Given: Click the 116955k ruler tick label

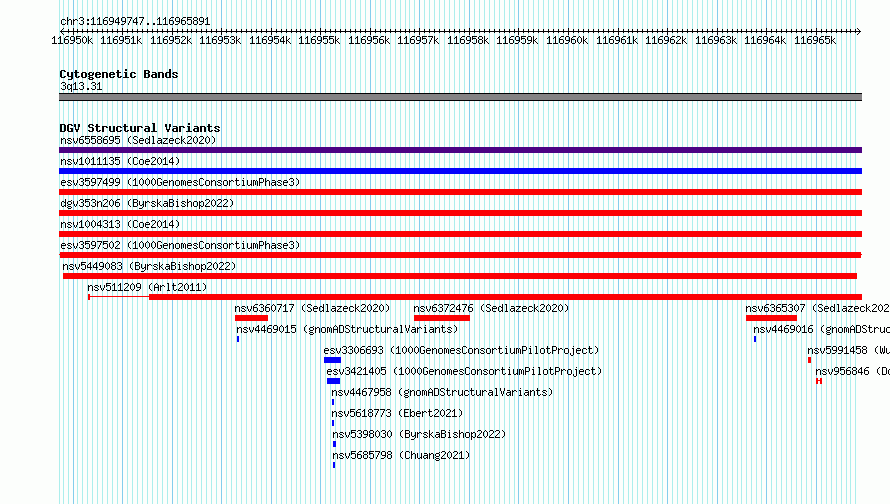Looking at the screenshot, I should (x=319, y=40).
